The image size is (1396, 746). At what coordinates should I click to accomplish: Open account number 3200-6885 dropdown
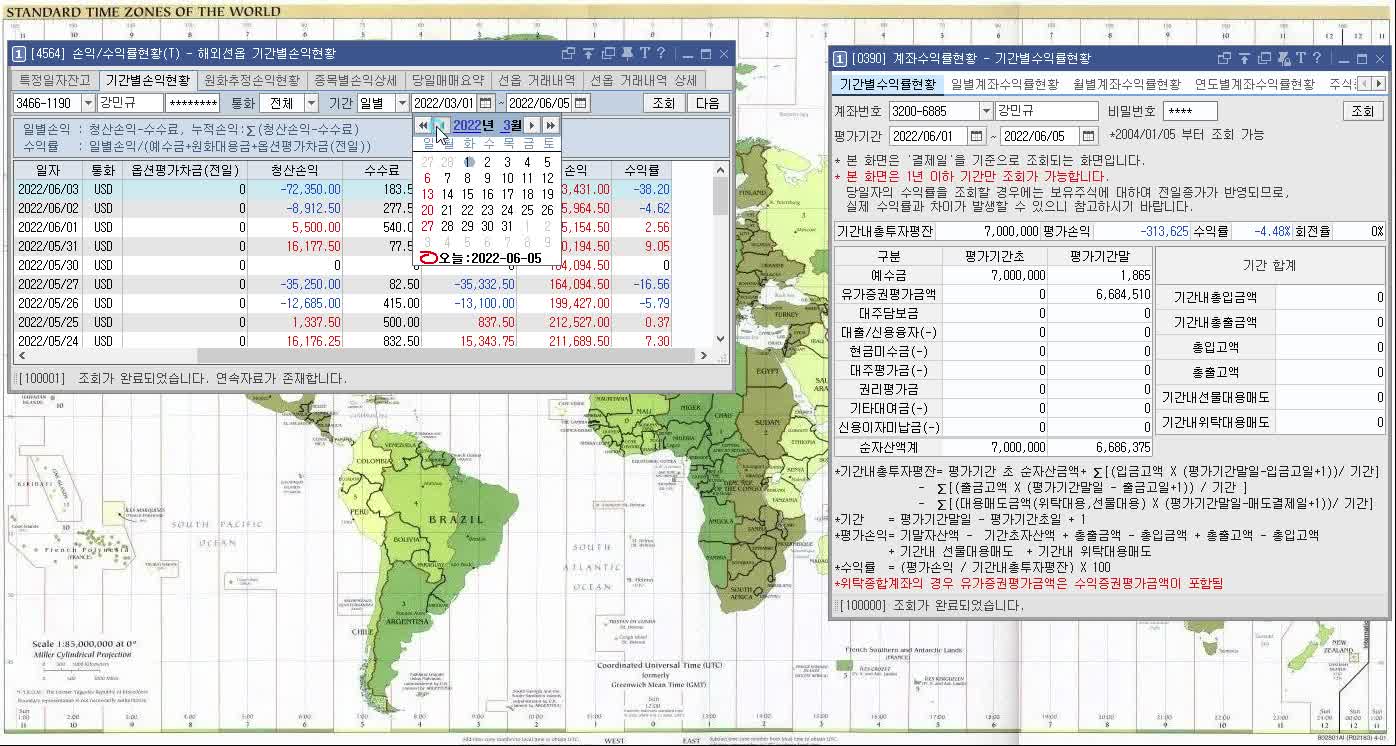coord(986,111)
